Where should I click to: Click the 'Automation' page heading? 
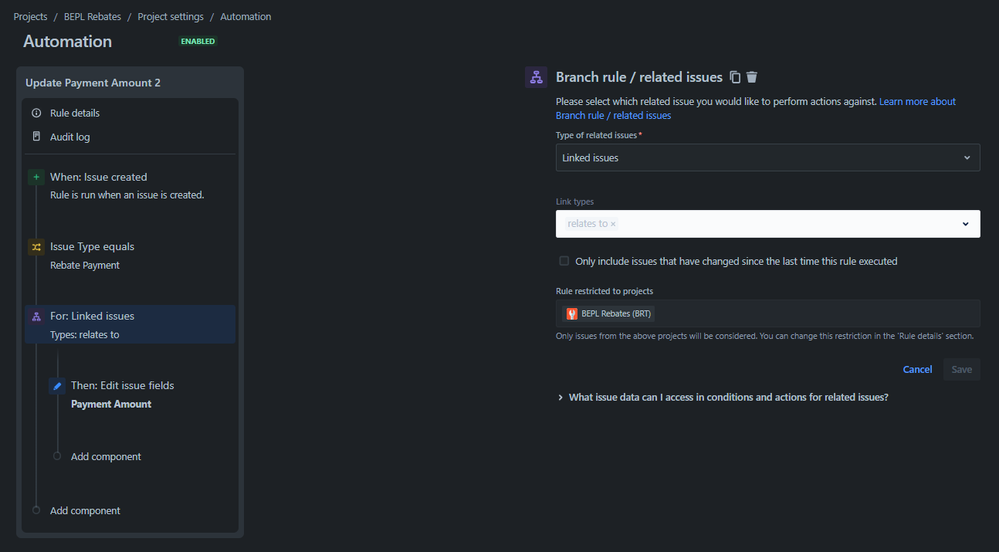pos(68,41)
